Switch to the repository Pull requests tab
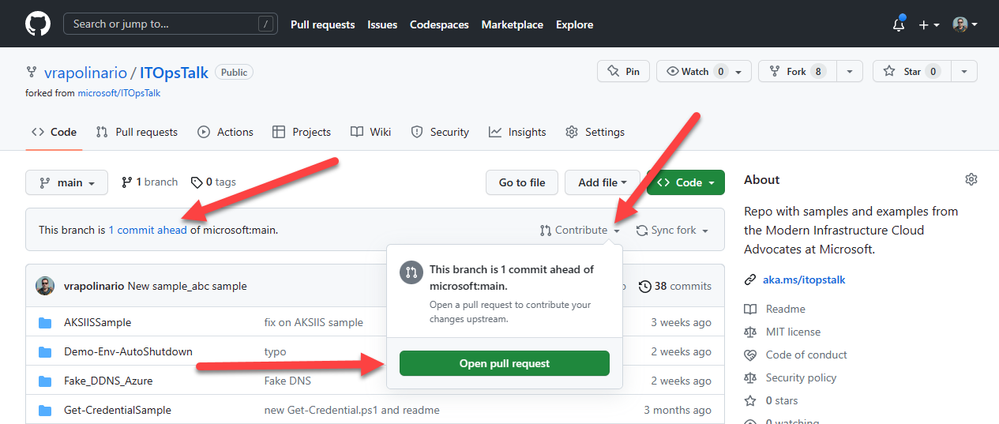This screenshot has height=424, width=999. 136,132
